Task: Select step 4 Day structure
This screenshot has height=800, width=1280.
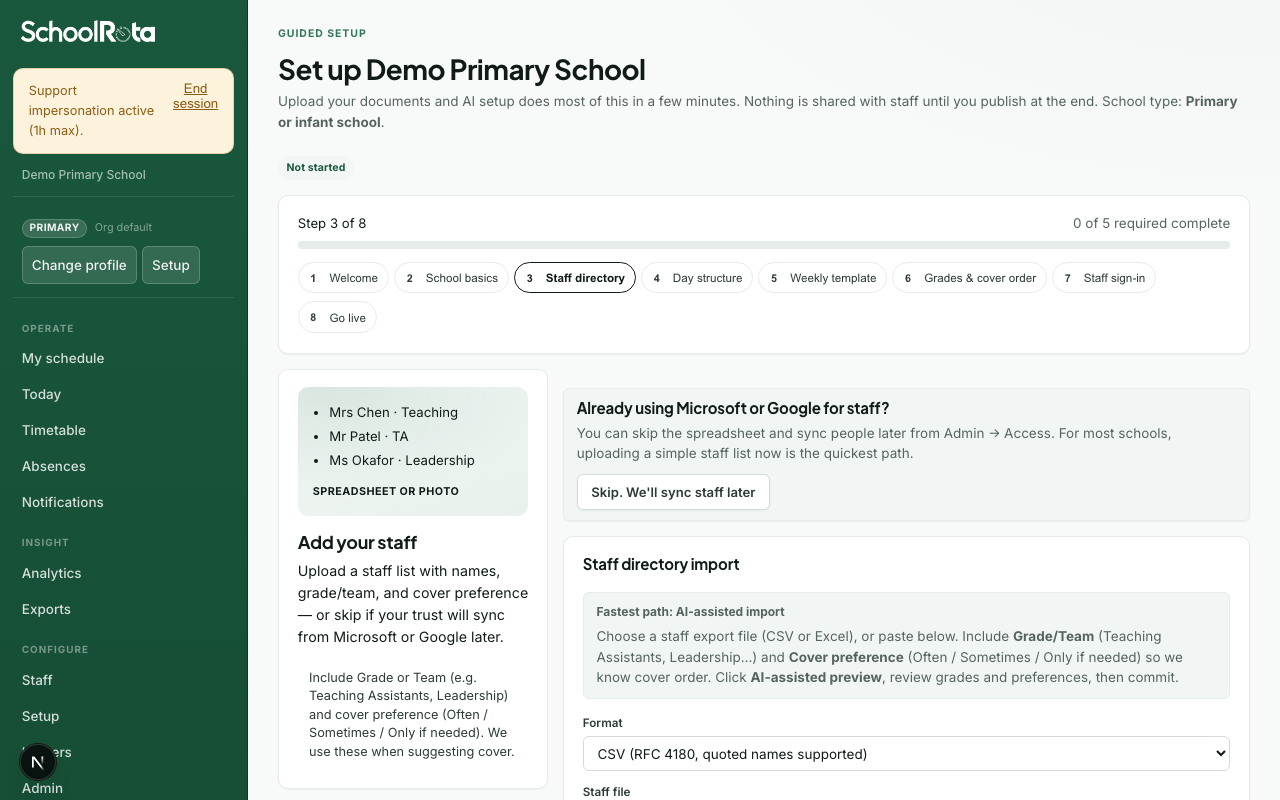Action: coord(697,278)
